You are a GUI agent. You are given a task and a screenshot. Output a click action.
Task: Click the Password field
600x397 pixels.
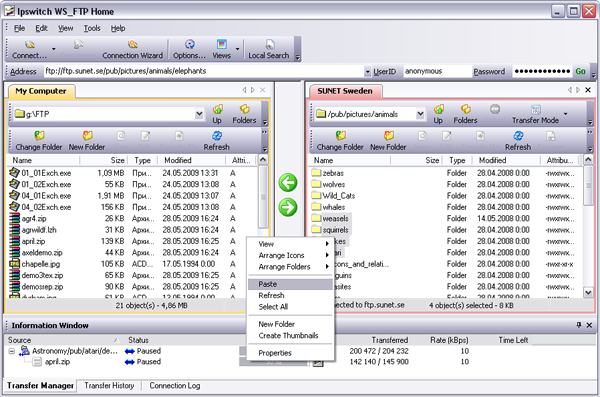[541, 71]
